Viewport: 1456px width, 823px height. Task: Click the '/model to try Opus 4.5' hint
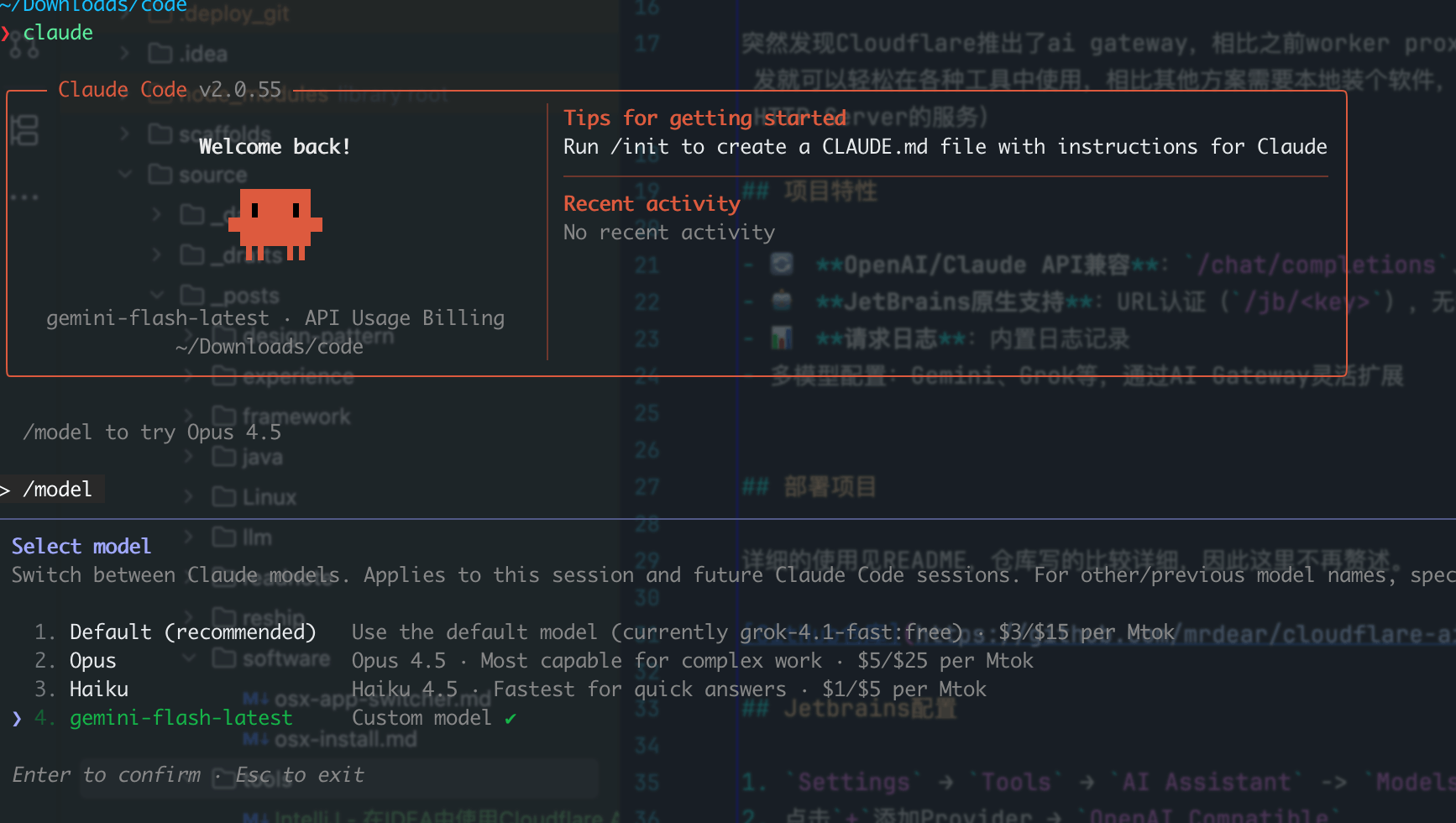click(151, 432)
